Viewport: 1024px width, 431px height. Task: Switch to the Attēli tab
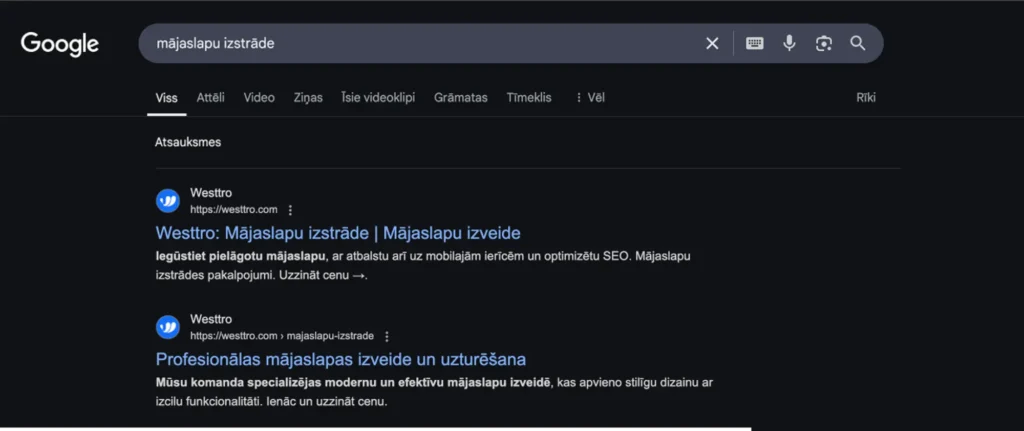[211, 98]
